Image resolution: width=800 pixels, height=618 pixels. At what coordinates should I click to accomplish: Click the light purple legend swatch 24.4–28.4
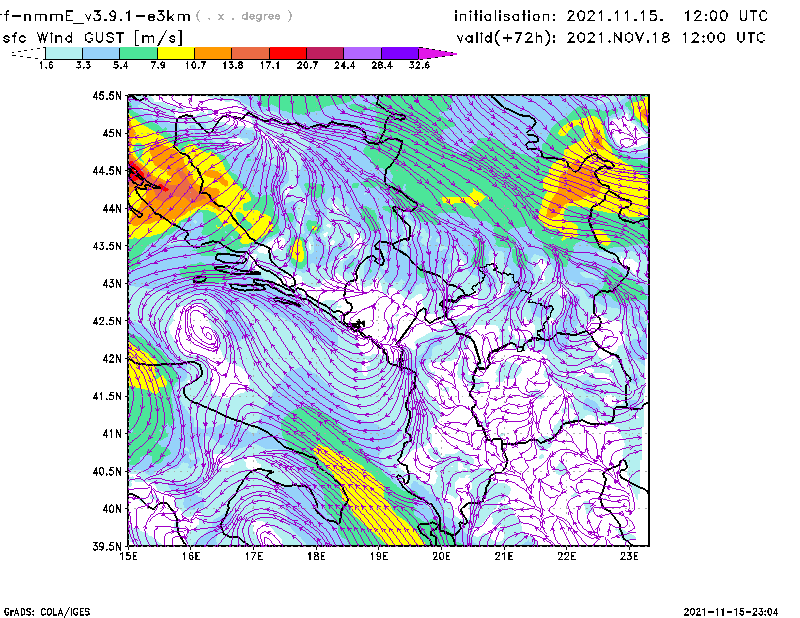pyautogui.click(x=363, y=53)
